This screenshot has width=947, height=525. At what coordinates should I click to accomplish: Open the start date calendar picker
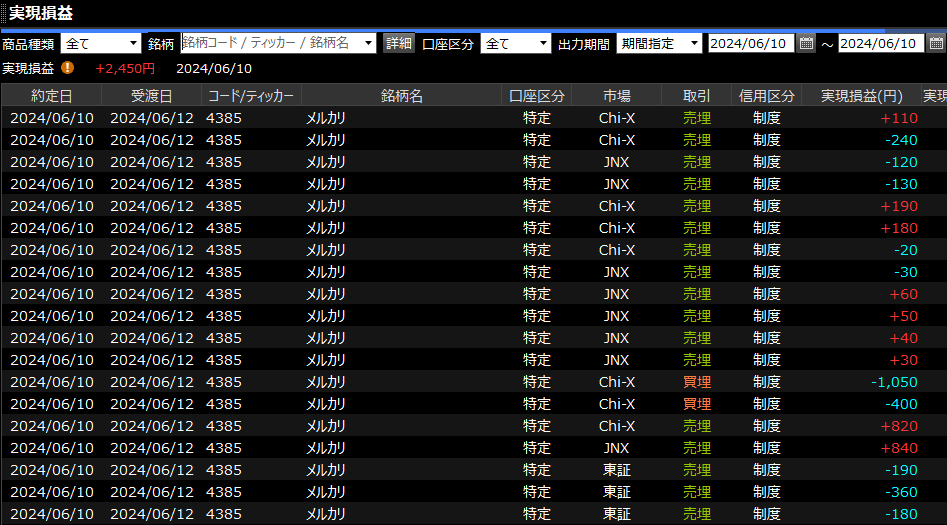click(x=806, y=43)
